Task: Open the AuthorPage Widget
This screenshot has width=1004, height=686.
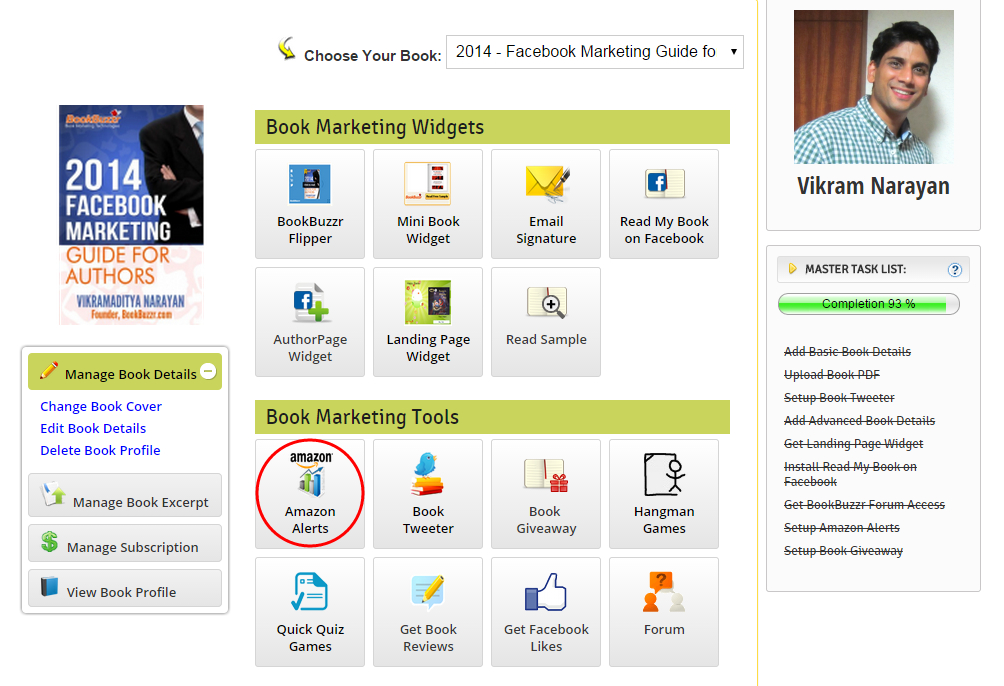Action: tap(310, 322)
